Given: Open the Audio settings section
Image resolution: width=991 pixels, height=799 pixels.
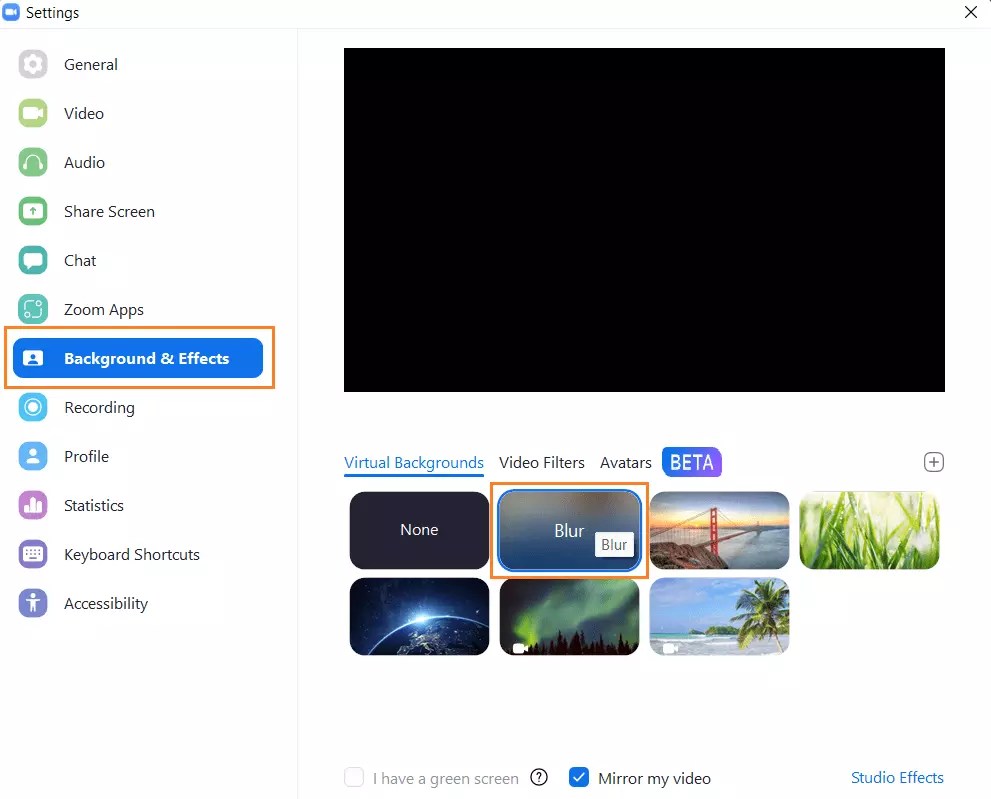Looking at the screenshot, I should [83, 162].
